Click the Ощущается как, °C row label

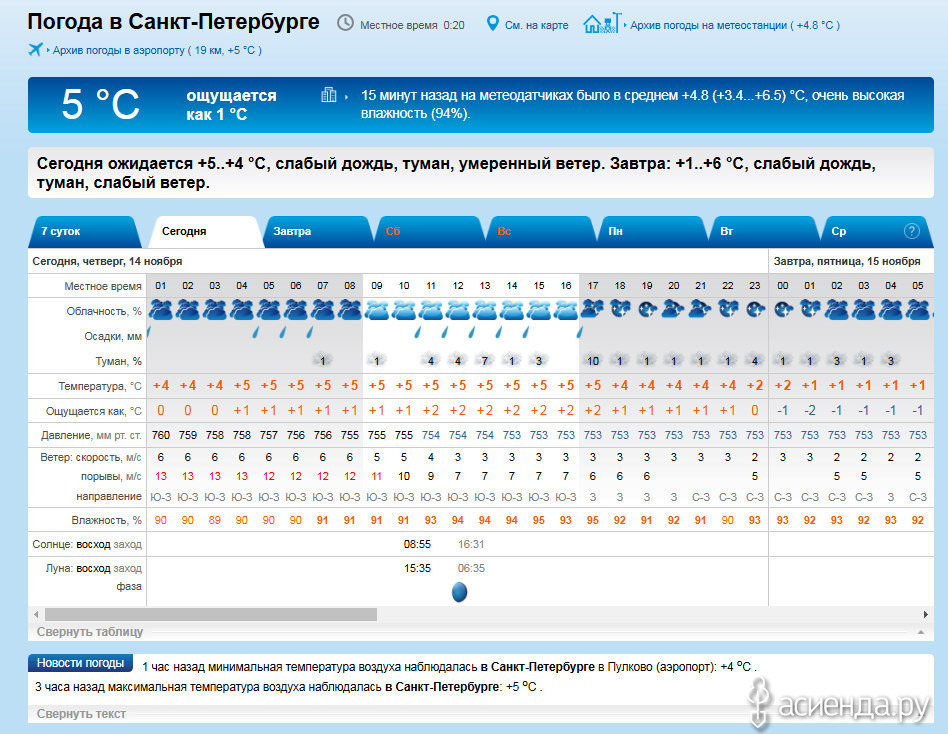94,411
